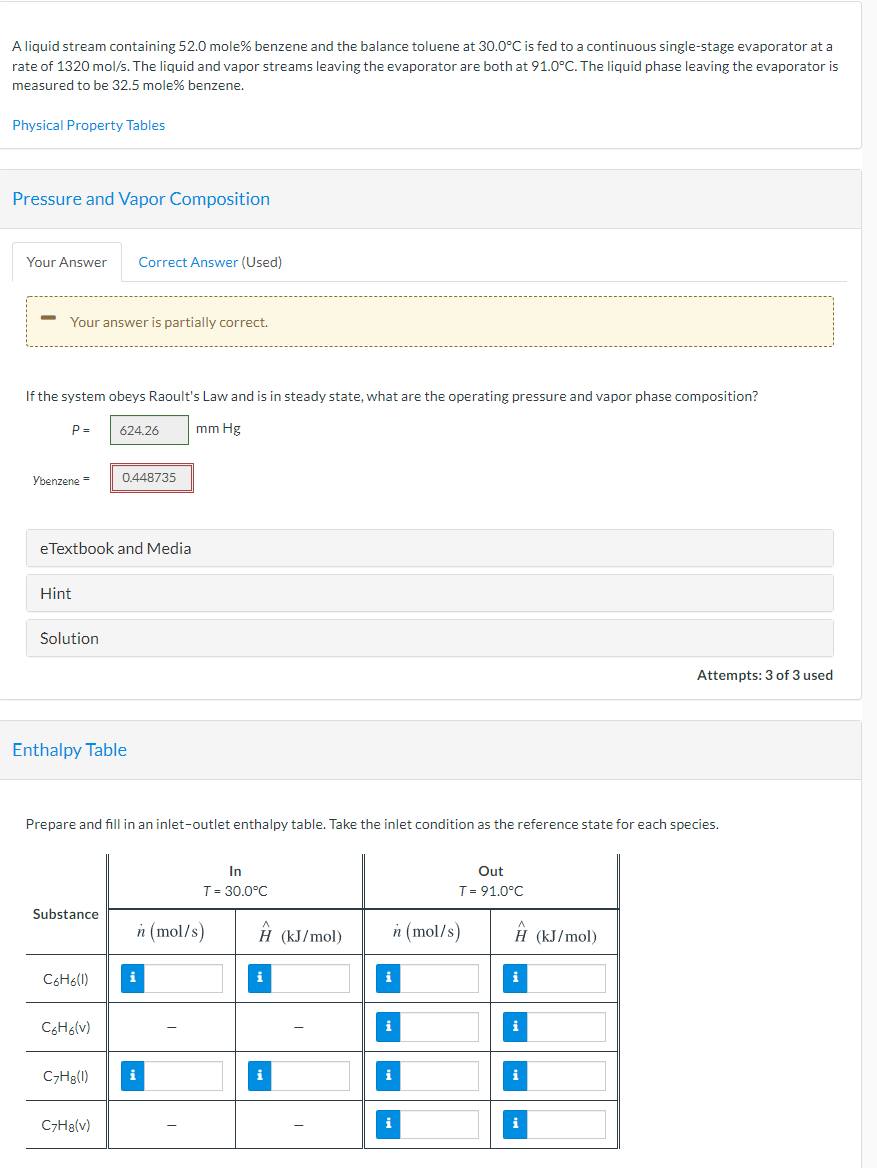This screenshot has height=1168, width=877.
Task: Click info icon for C6H6(v) outlet enthalpy
Action: click(515, 1027)
